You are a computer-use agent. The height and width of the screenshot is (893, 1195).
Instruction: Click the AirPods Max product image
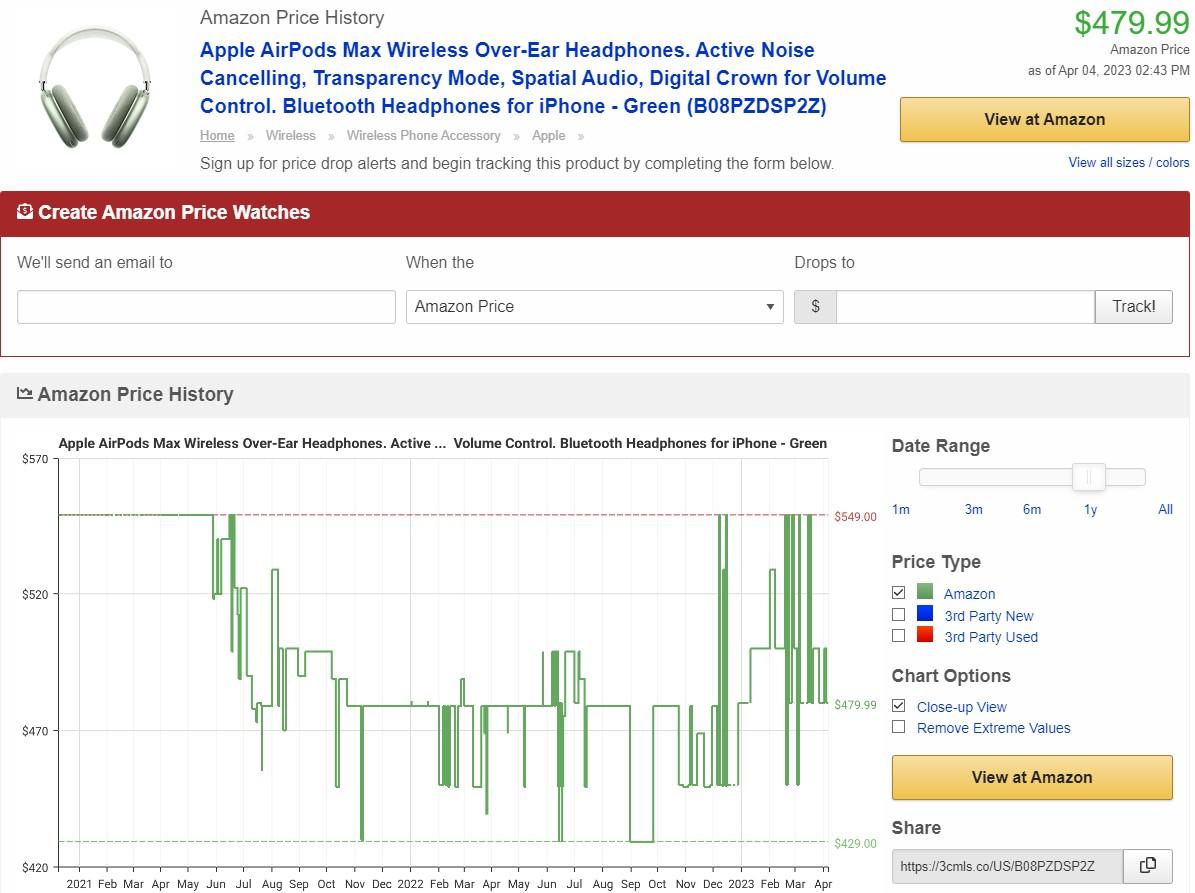[x=95, y=87]
